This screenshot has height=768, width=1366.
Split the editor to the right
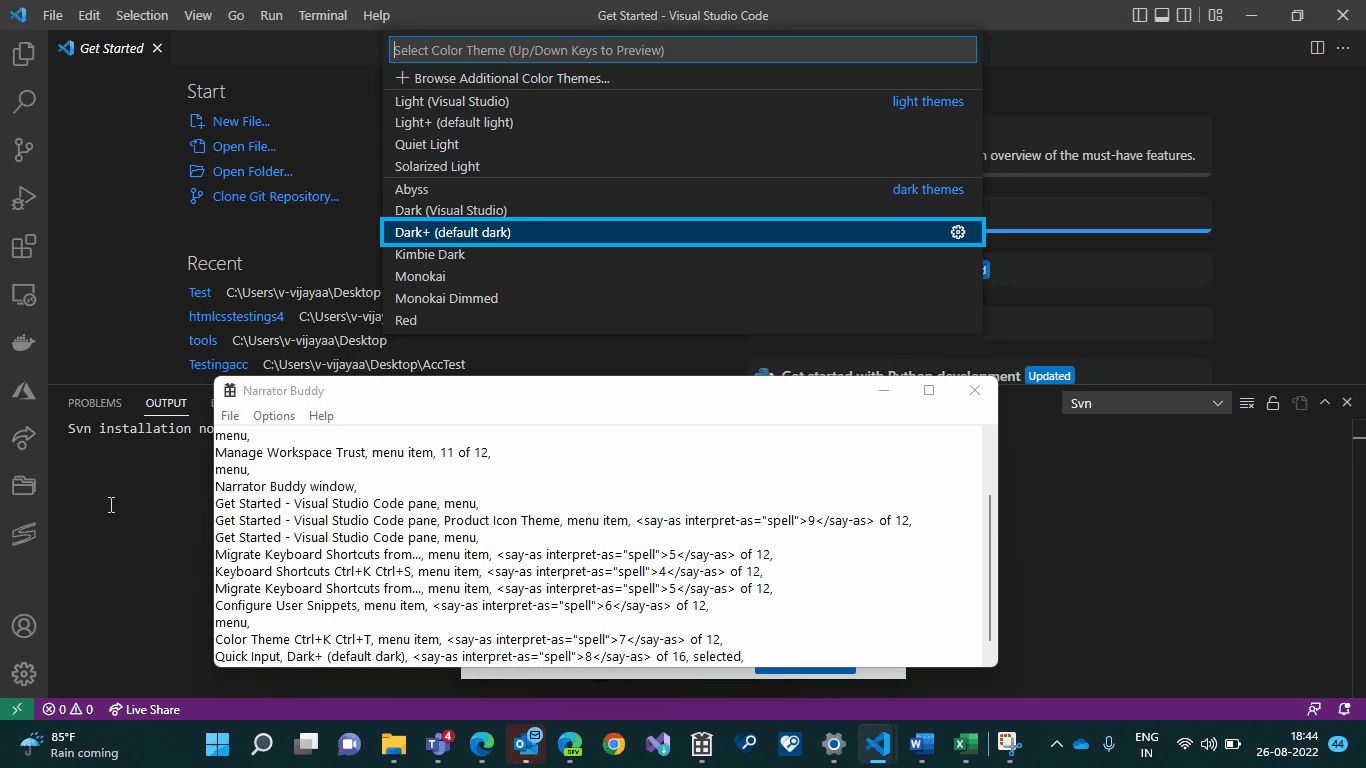point(1317,48)
